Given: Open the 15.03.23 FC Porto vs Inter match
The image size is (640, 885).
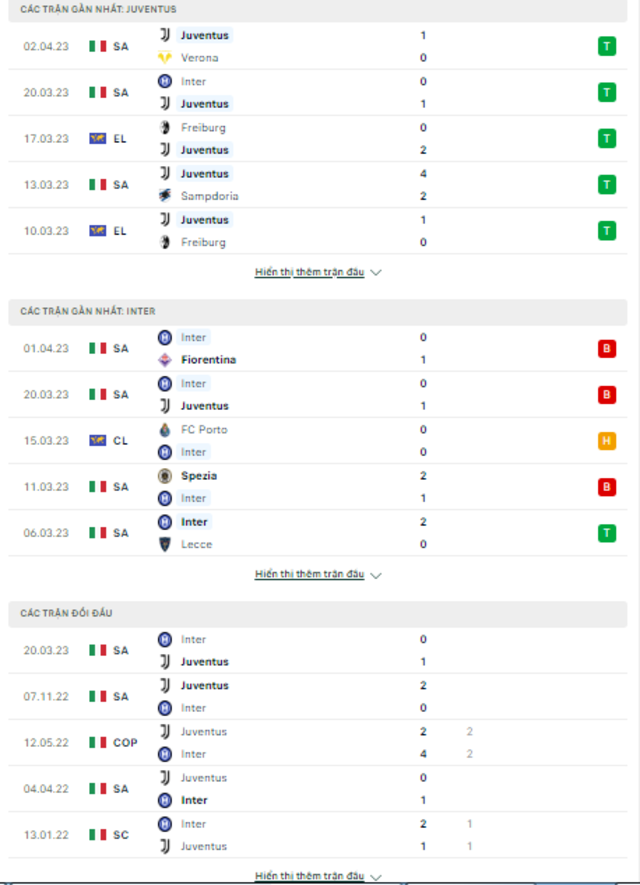Looking at the screenshot, I should [x=318, y=441].
